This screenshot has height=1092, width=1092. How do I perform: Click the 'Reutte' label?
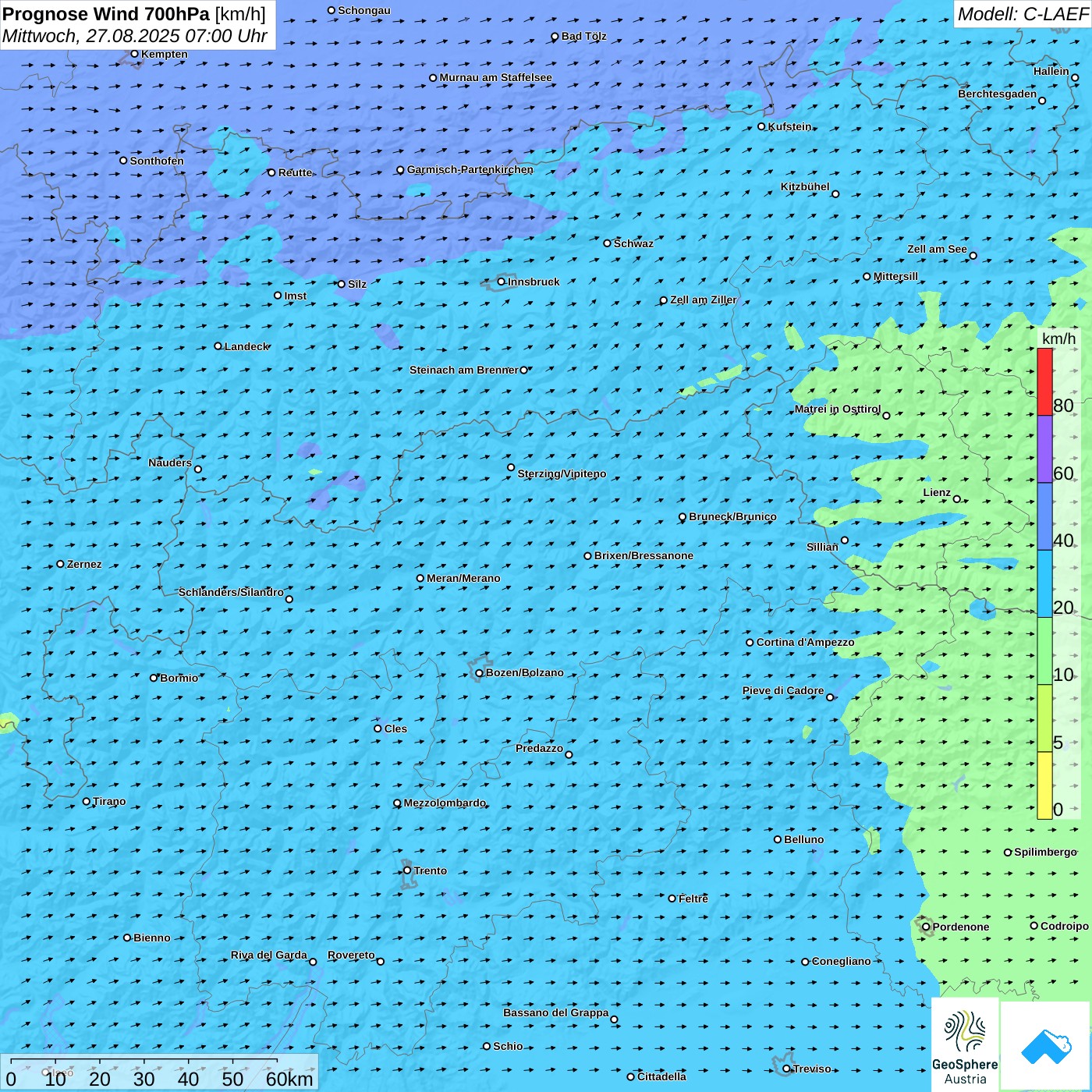tap(295, 172)
